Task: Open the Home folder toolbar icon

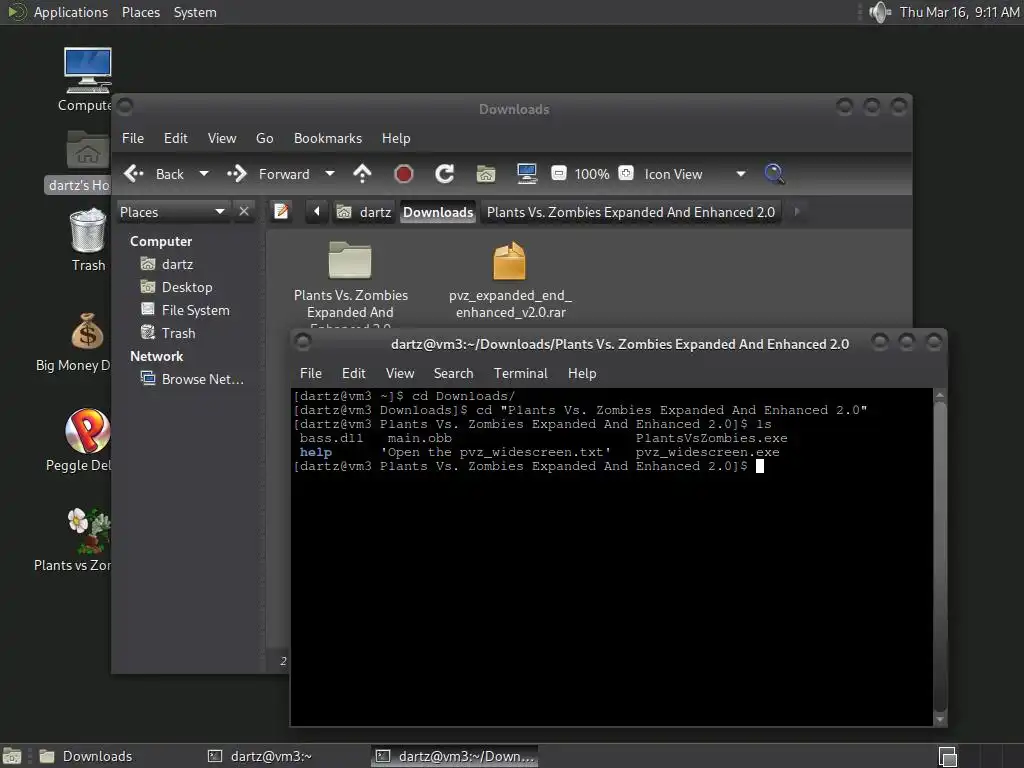Action: point(486,174)
